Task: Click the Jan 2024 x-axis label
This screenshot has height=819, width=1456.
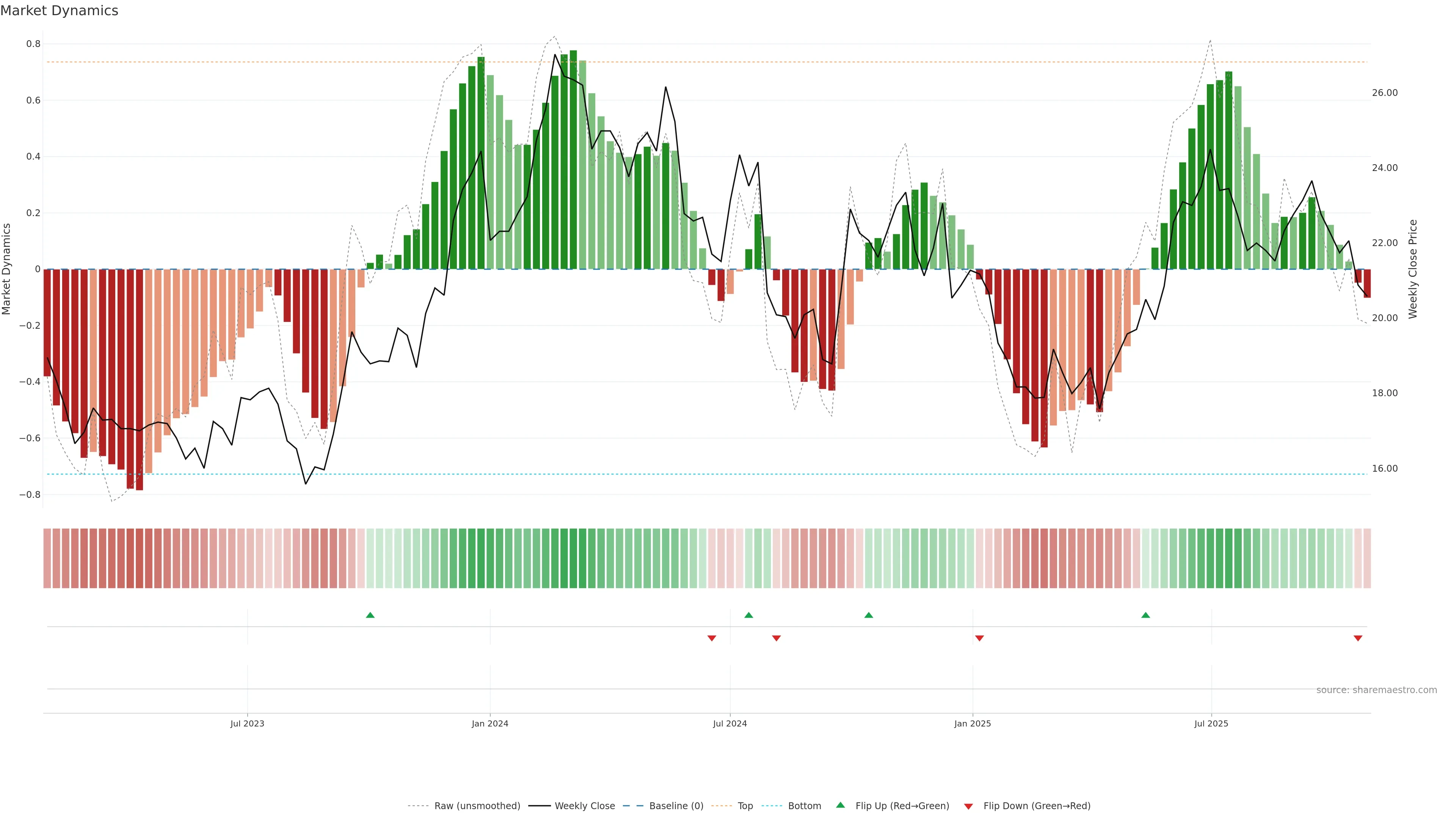Action: tap(490, 723)
